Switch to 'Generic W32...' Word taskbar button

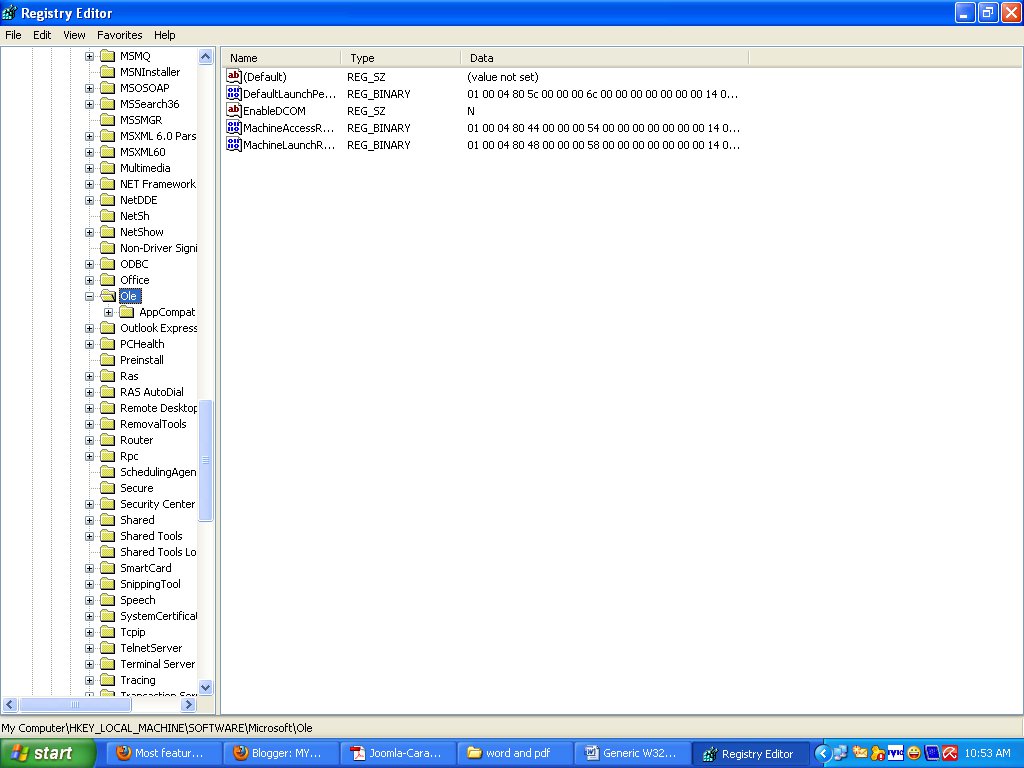[632, 754]
